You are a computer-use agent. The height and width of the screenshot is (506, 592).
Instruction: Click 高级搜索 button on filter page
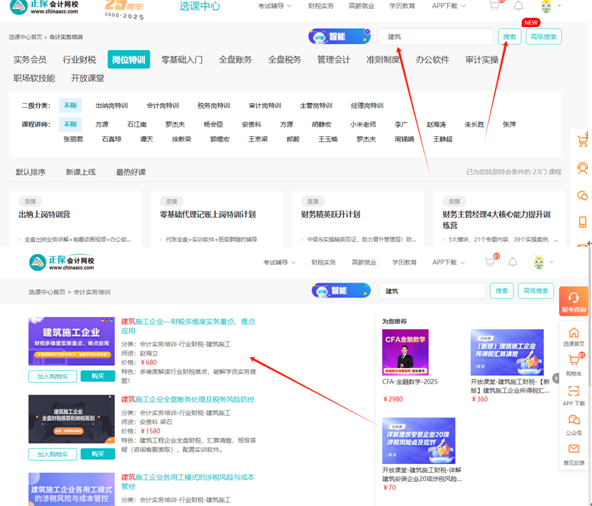coord(543,37)
